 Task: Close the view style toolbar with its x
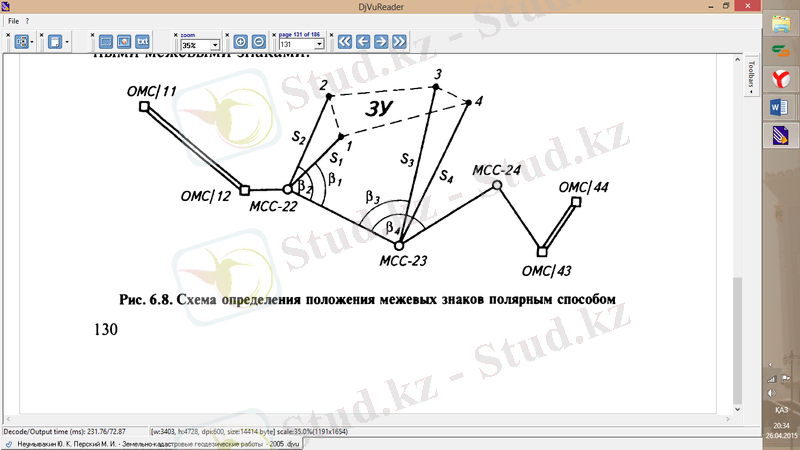click(x=41, y=35)
